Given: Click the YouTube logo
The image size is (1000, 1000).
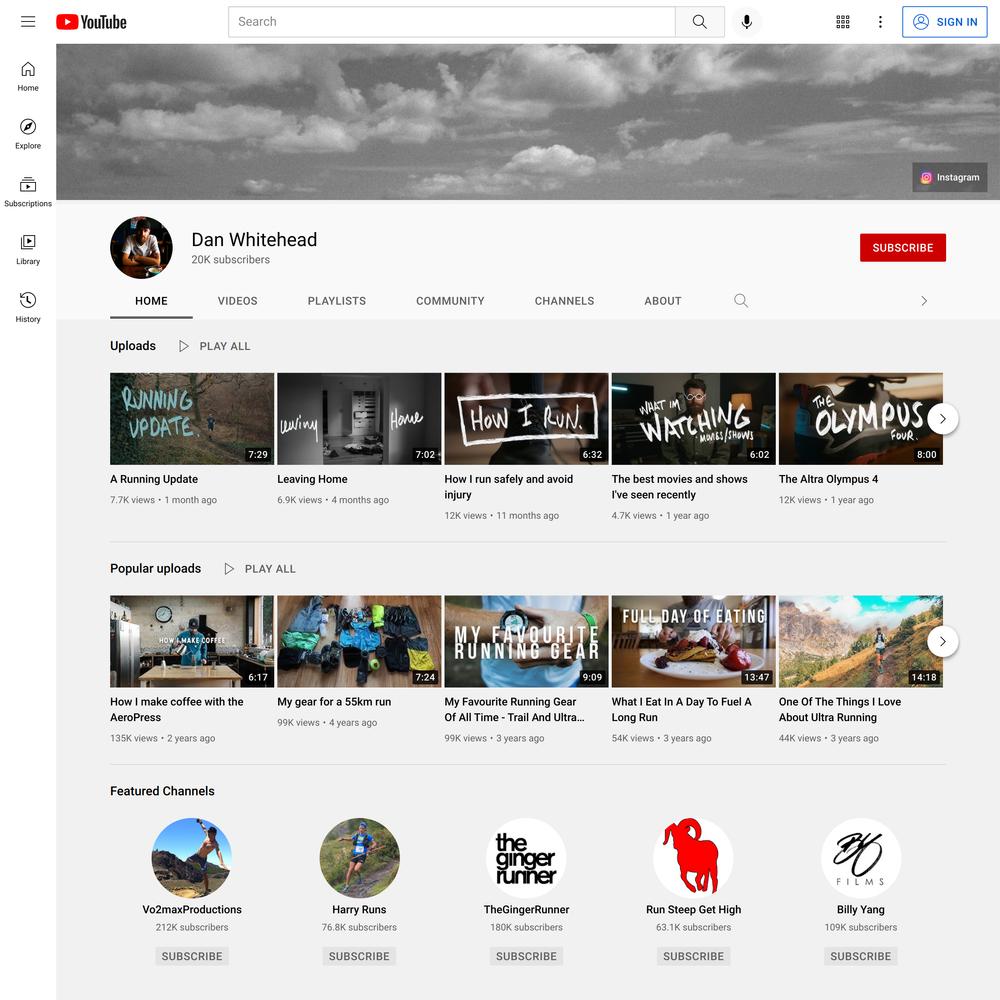Looking at the screenshot, I should pyautogui.click(x=91, y=22).
